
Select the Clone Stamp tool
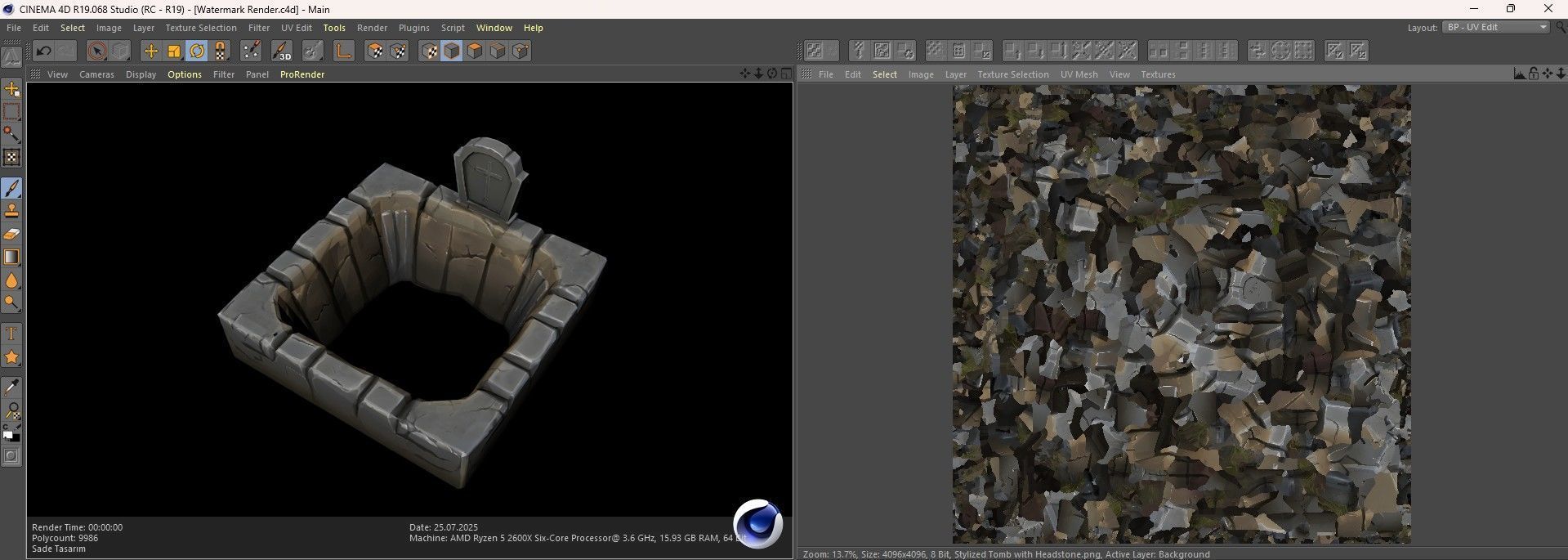(x=11, y=211)
